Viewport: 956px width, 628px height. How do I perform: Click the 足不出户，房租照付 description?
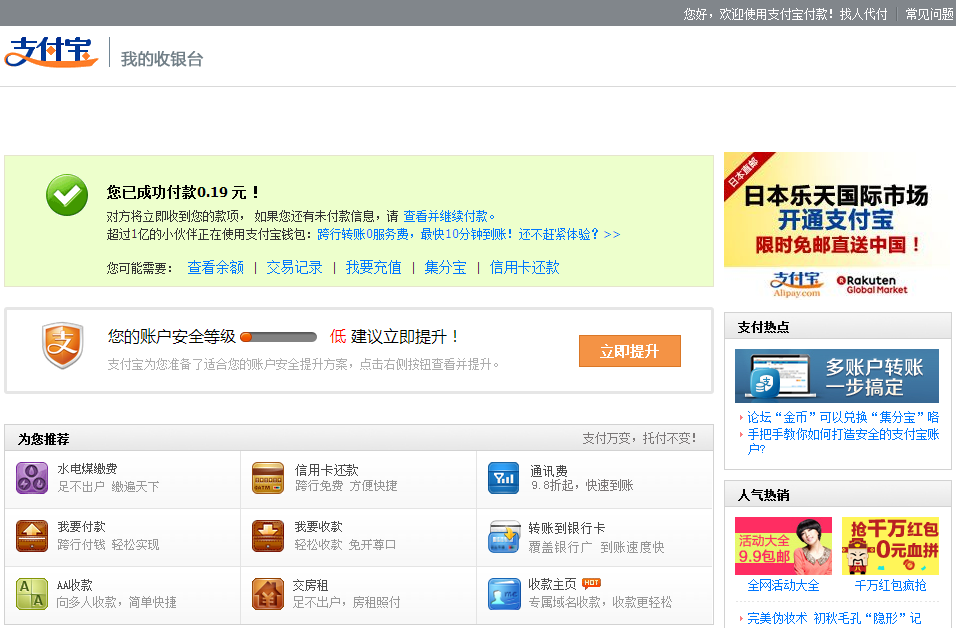pos(346,602)
